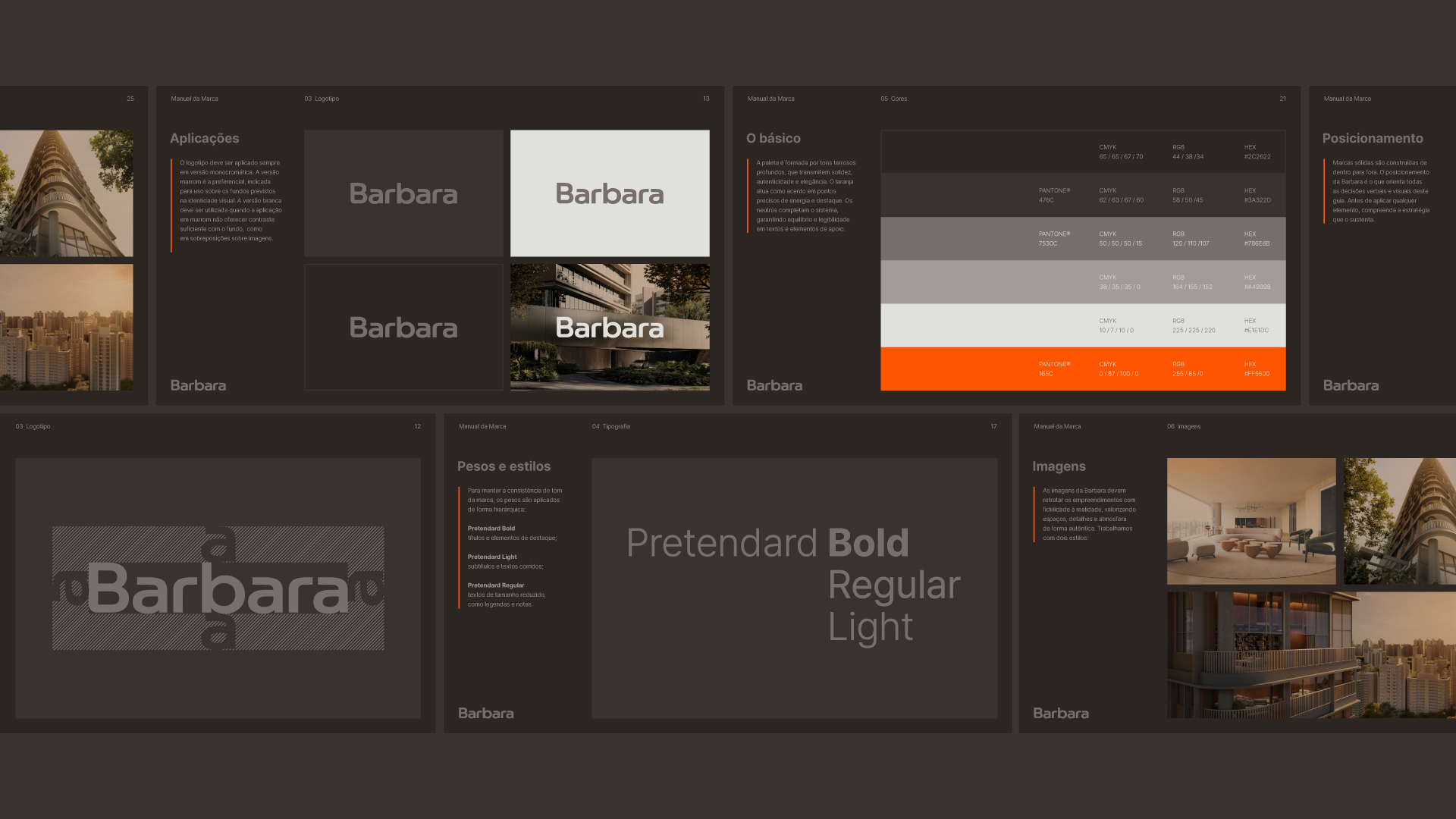Click the Barbara footer logo on Aplicações page
The image size is (1456, 819).
198,385
